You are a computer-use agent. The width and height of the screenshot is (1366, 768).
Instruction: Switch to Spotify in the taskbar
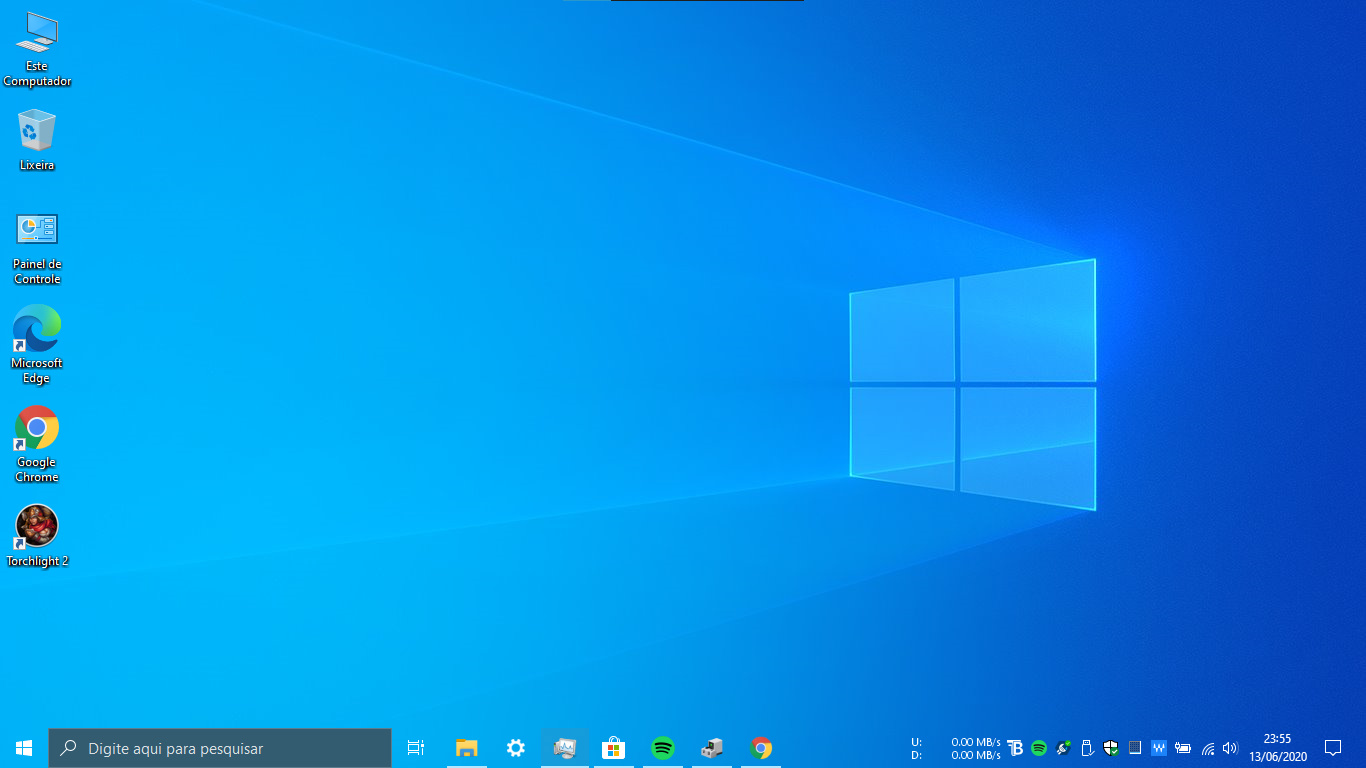tap(662, 748)
